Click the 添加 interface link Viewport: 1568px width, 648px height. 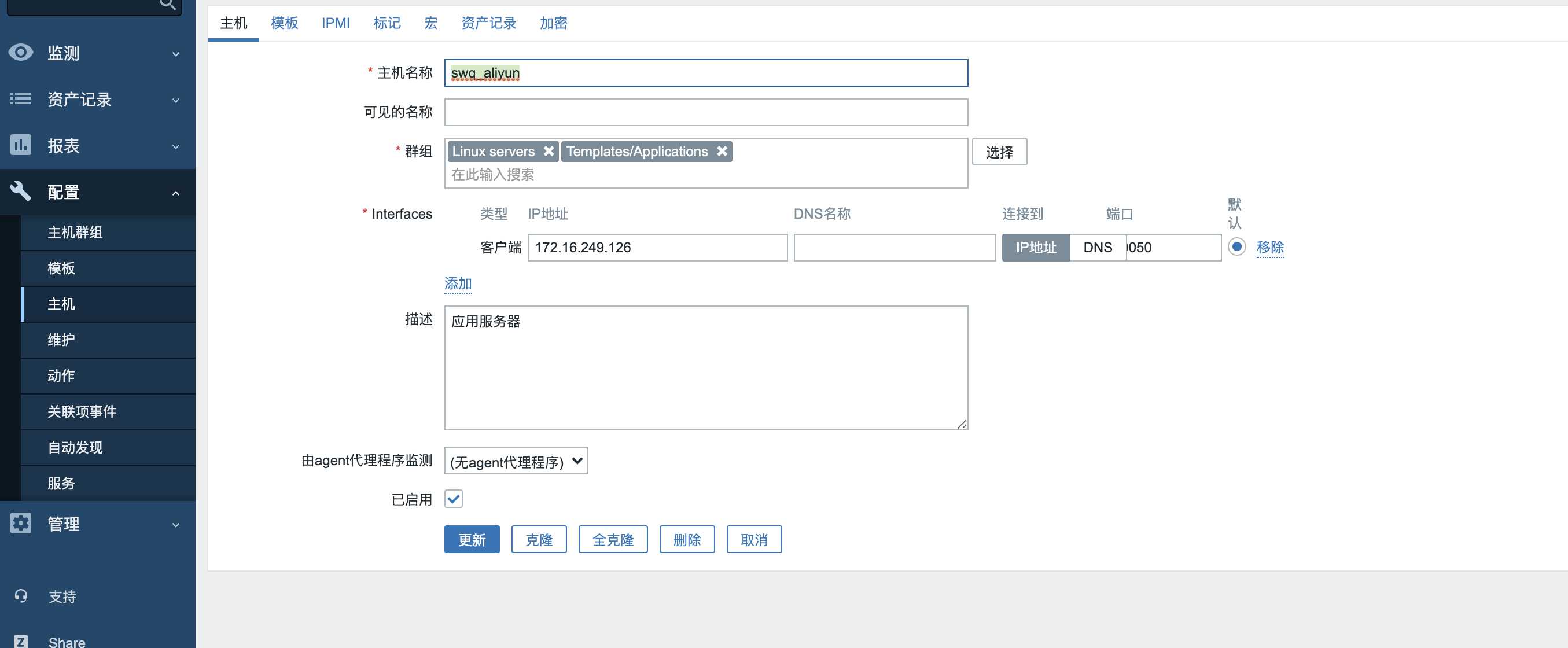[x=458, y=283]
